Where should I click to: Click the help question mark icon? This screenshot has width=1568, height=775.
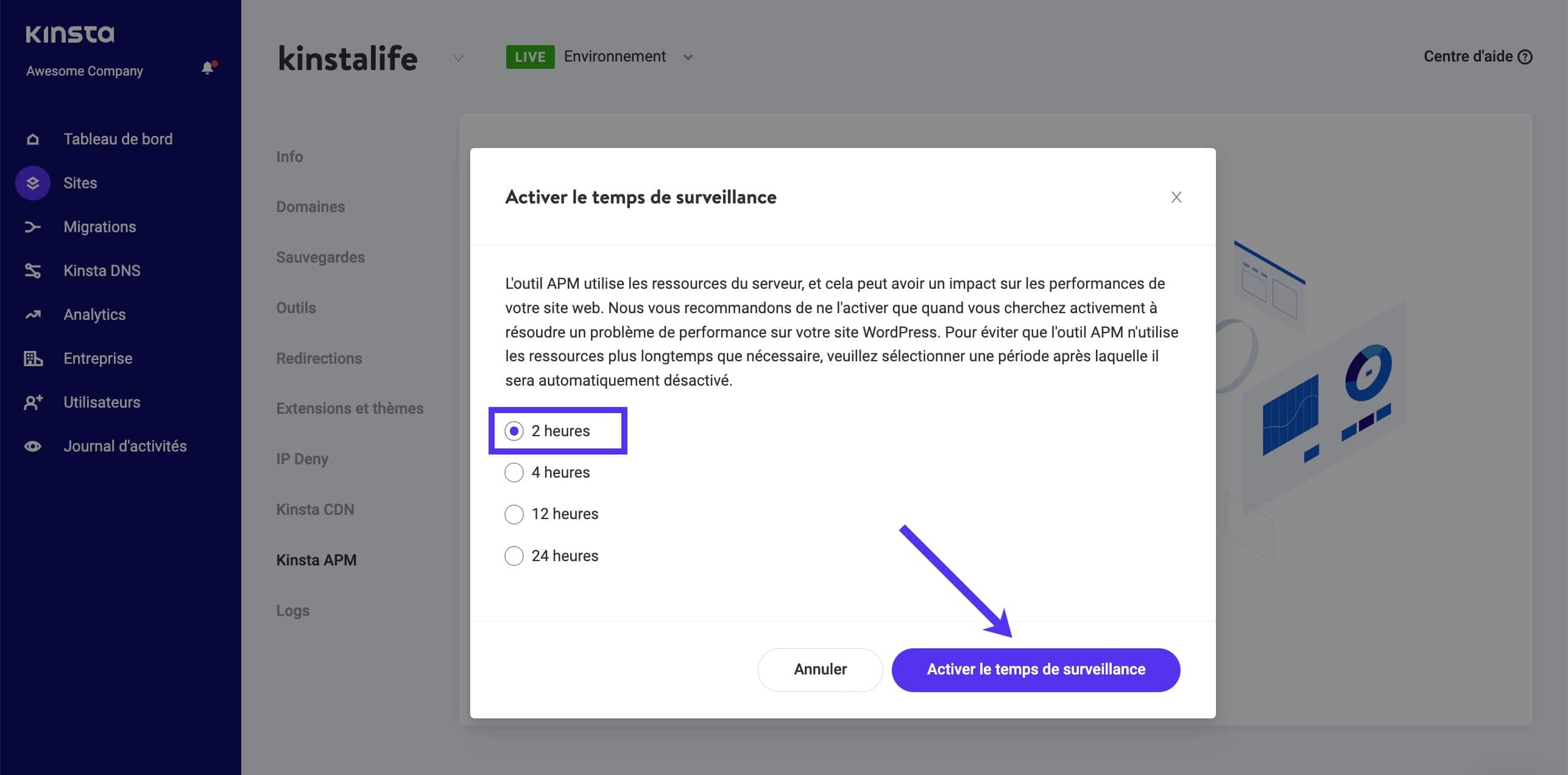[x=1525, y=57]
